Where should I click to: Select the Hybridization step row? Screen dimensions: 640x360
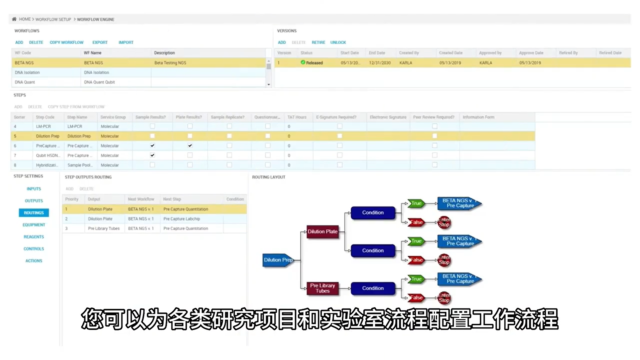tap(273, 165)
